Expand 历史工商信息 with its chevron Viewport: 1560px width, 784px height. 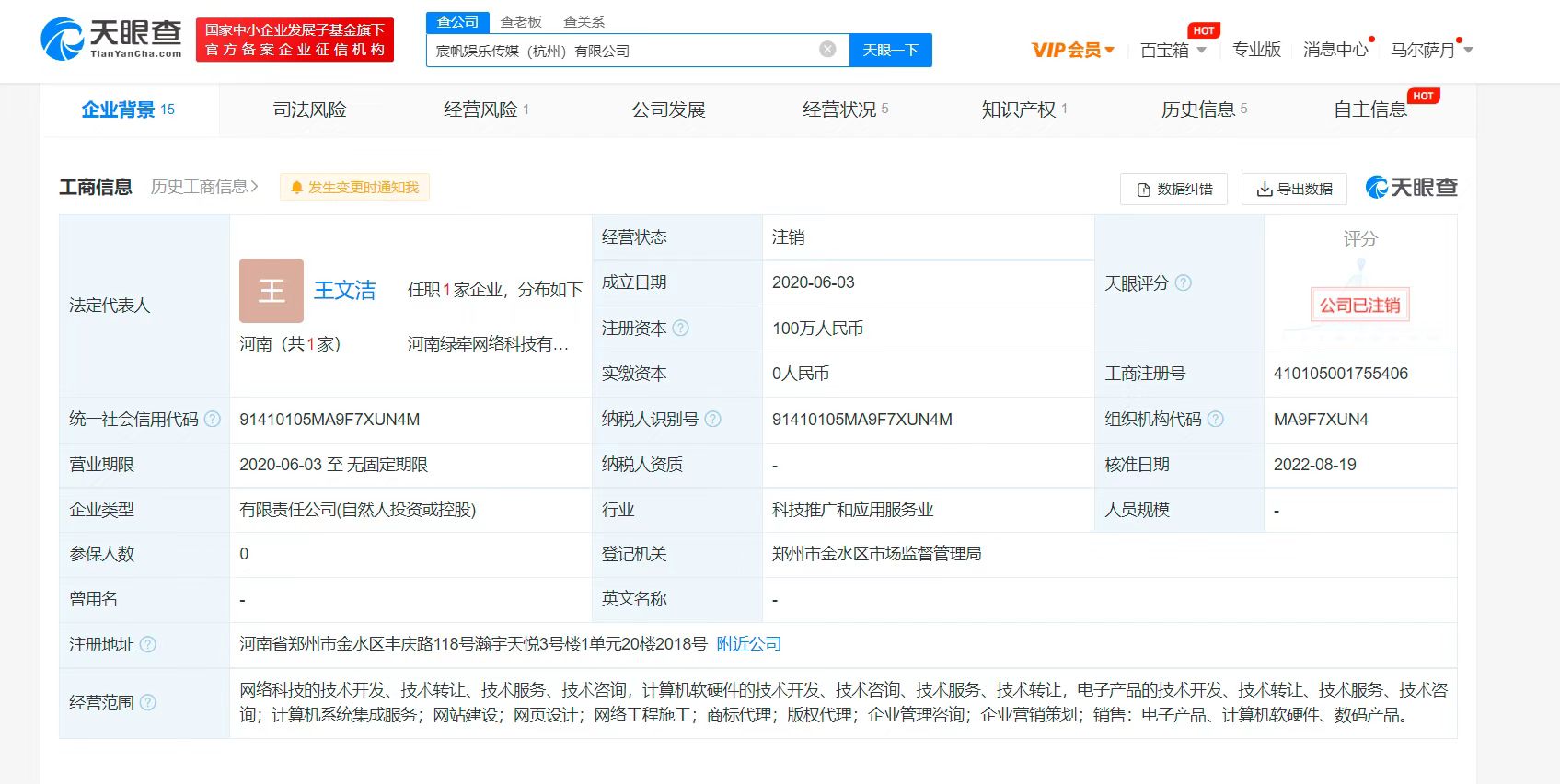(x=204, y=187)
